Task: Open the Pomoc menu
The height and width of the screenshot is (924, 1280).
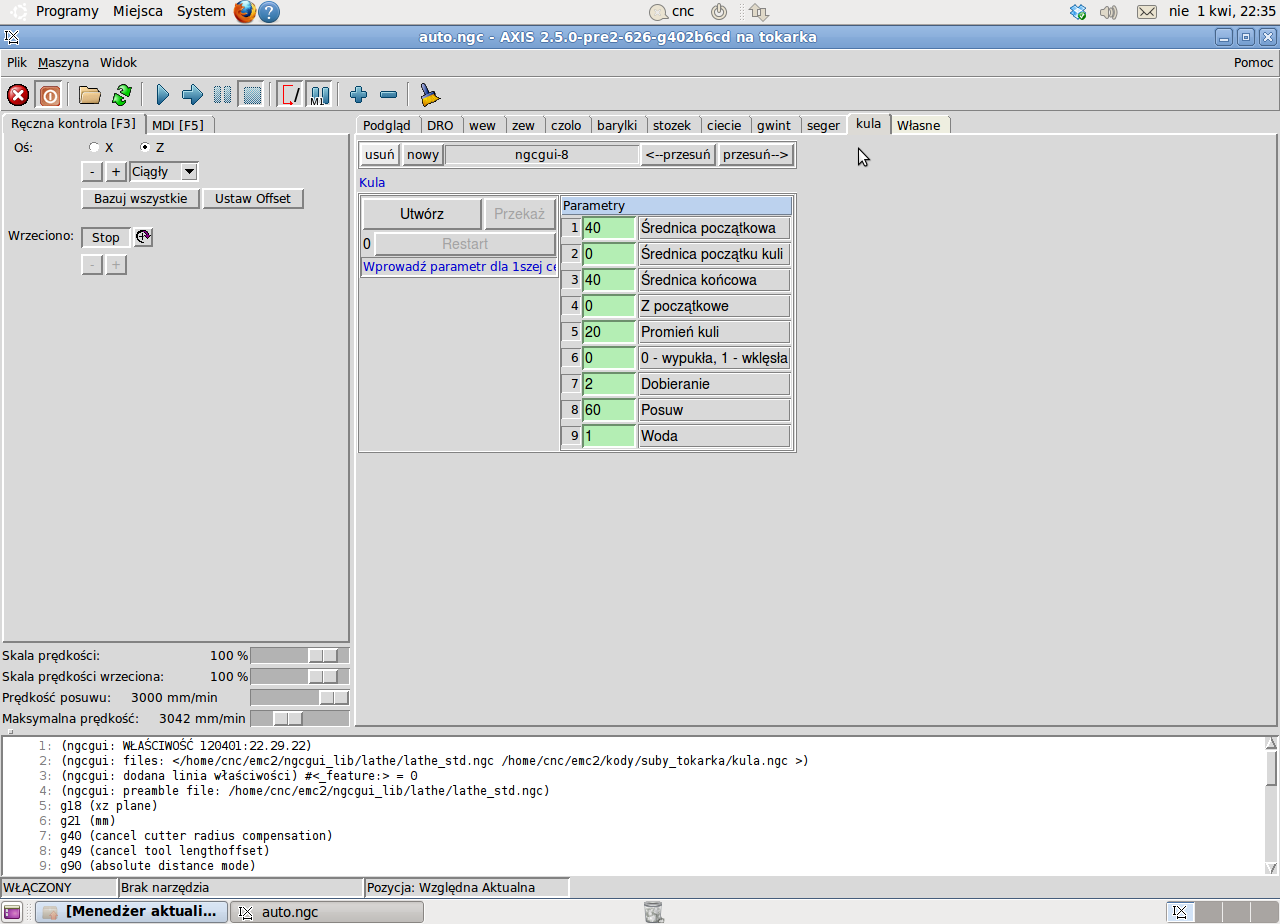Action: point(1254,62)
